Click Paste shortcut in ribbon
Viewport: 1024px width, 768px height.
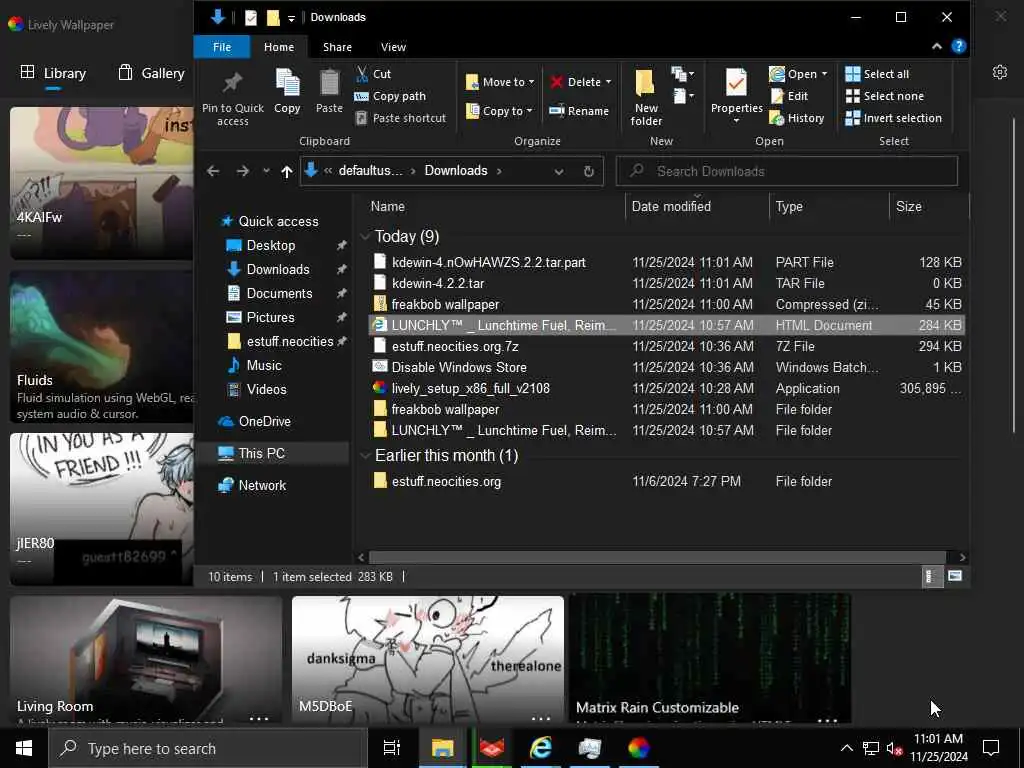400,118
